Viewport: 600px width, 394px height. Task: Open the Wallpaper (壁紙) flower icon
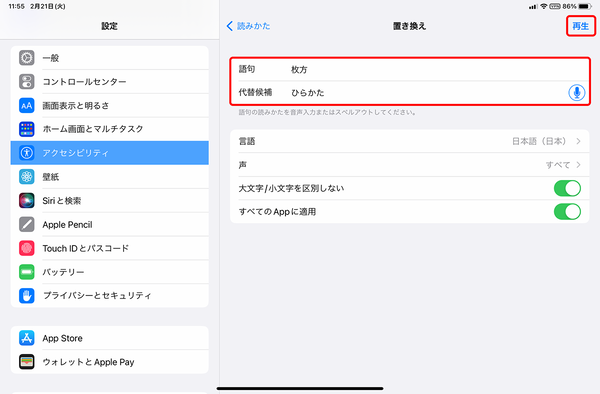(x=27, y=176)
